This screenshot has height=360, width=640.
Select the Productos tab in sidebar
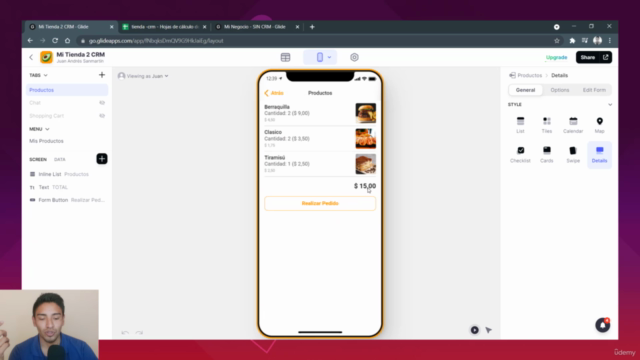point(67,90)
